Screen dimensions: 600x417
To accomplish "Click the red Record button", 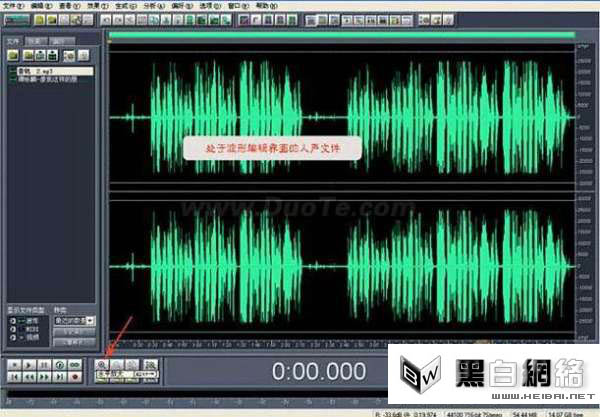I will 75,377.
